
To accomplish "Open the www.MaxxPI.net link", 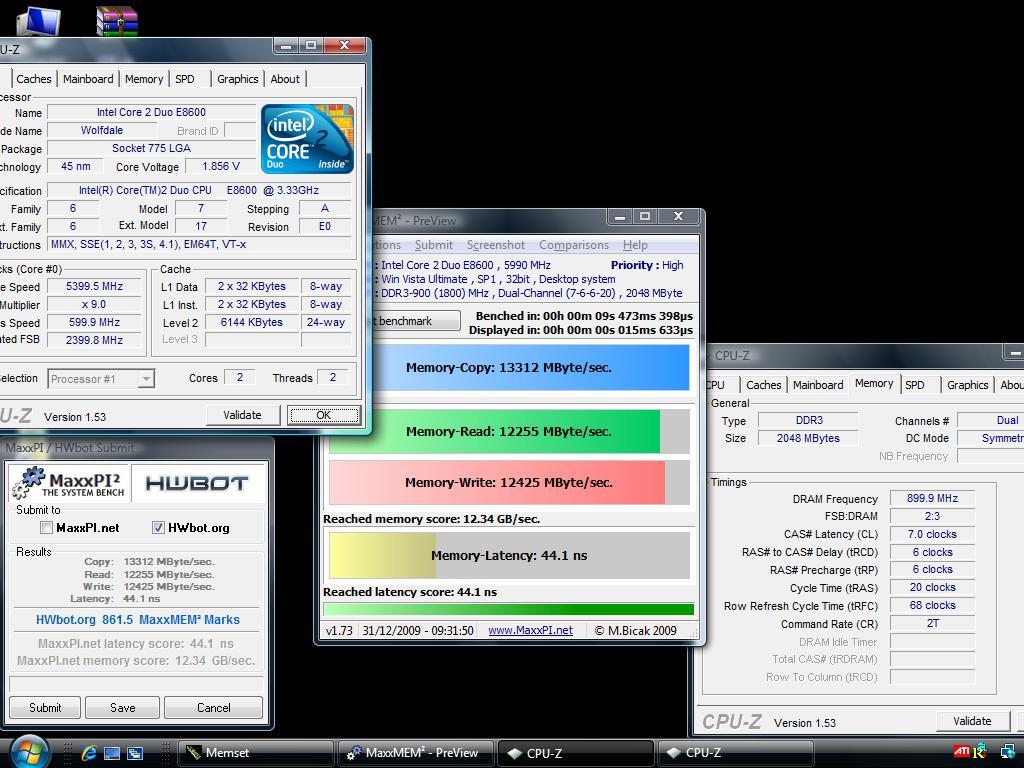I will (x=530, y=630).
